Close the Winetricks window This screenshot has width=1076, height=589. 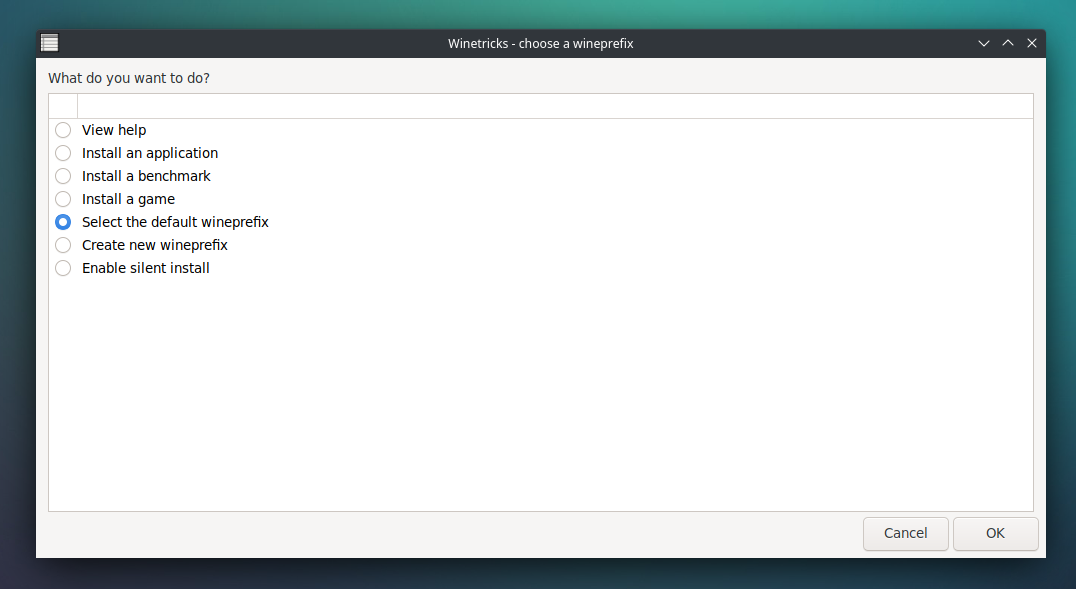1031,43
